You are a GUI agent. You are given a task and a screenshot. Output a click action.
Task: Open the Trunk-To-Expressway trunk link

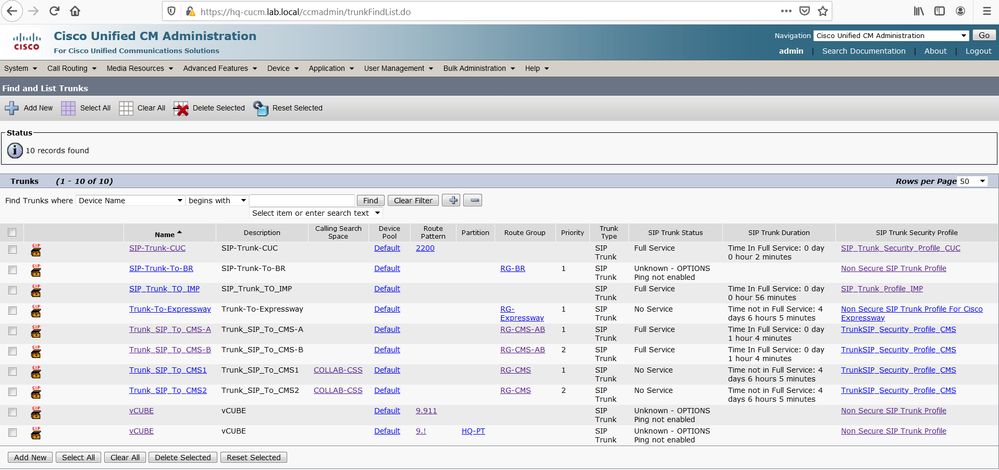(169, 309)
